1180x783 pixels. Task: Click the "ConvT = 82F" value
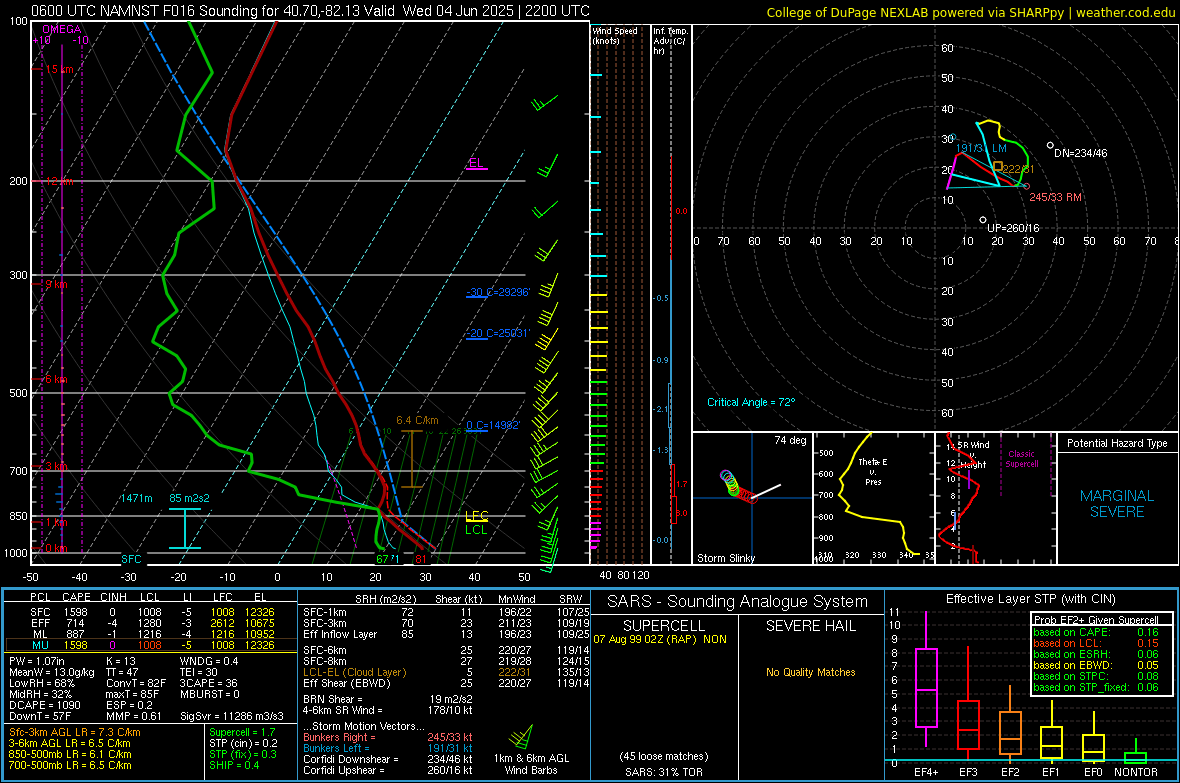135,684
